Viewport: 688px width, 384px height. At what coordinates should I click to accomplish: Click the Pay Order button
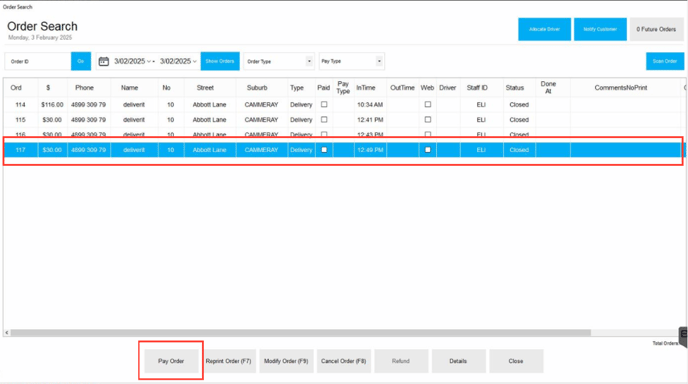171,361
